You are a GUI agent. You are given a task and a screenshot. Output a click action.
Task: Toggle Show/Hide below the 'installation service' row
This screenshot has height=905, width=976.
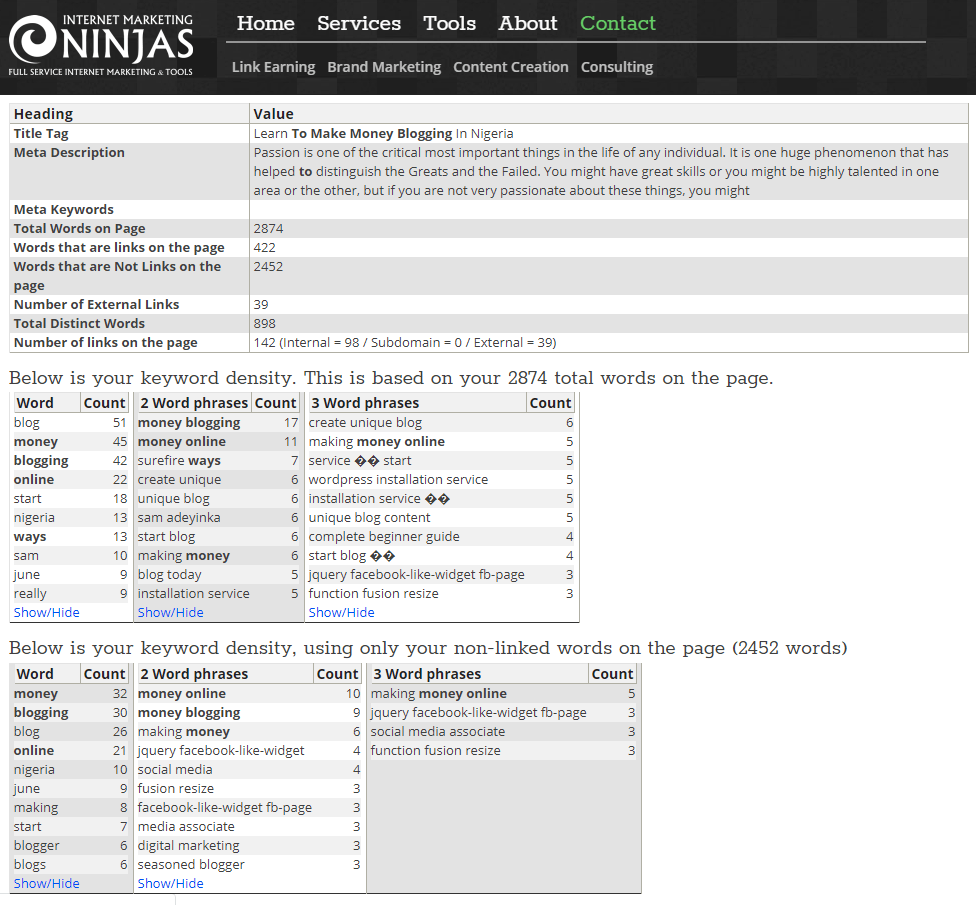[170, 612]
